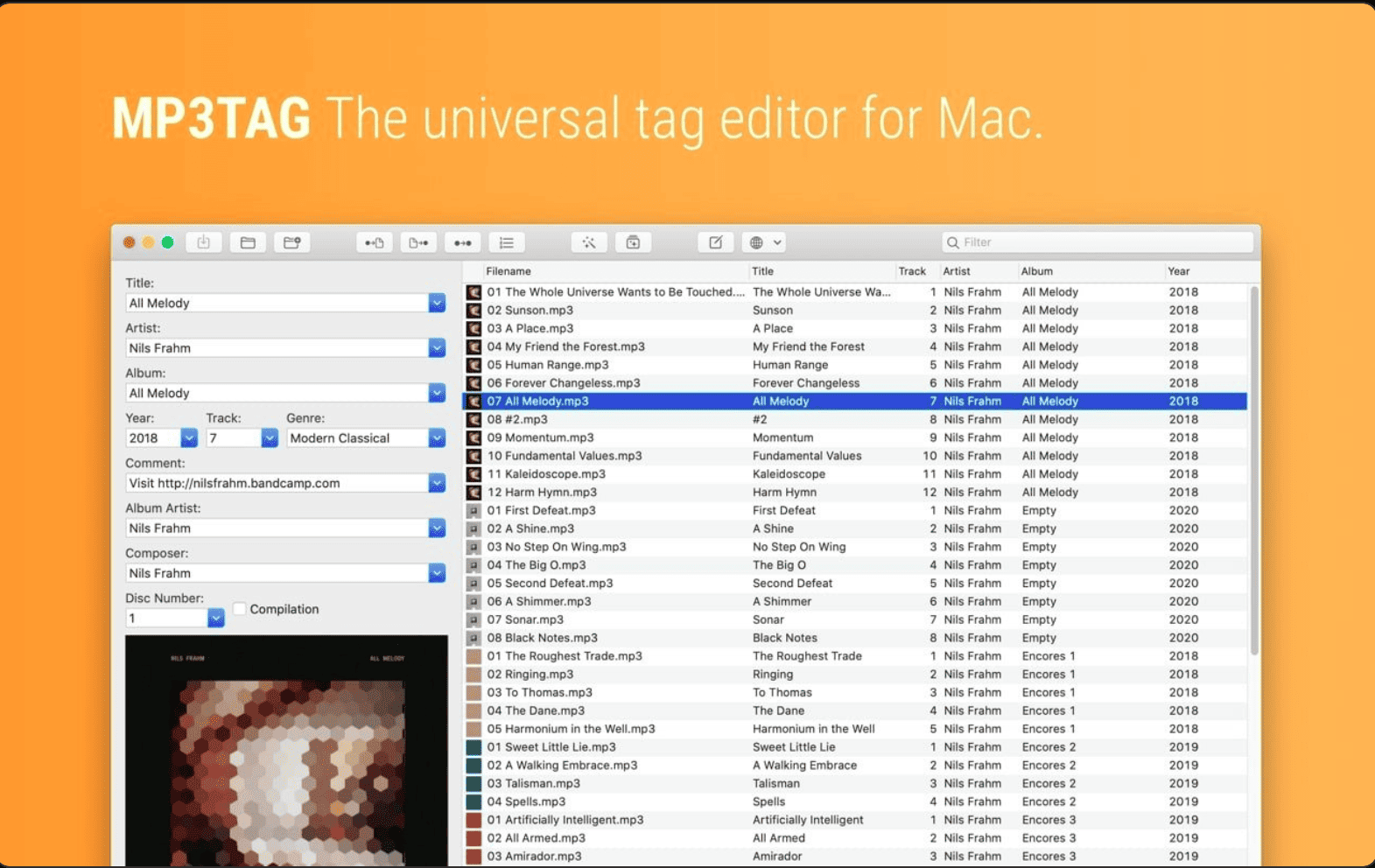Click the Album Artist text field

click(x=277, y=528)
